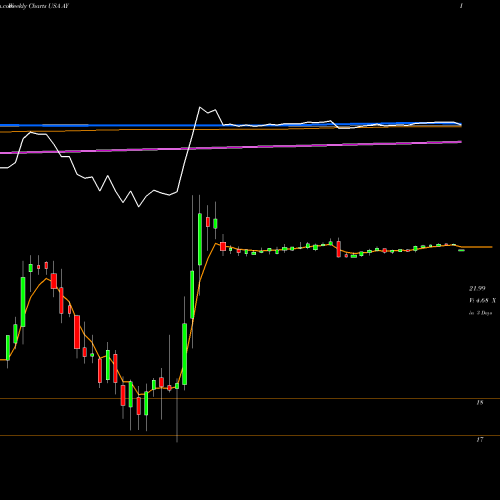Click the tallest green candlestick at the price spike
Screen dimensions: 500x500
coord(200,239)
